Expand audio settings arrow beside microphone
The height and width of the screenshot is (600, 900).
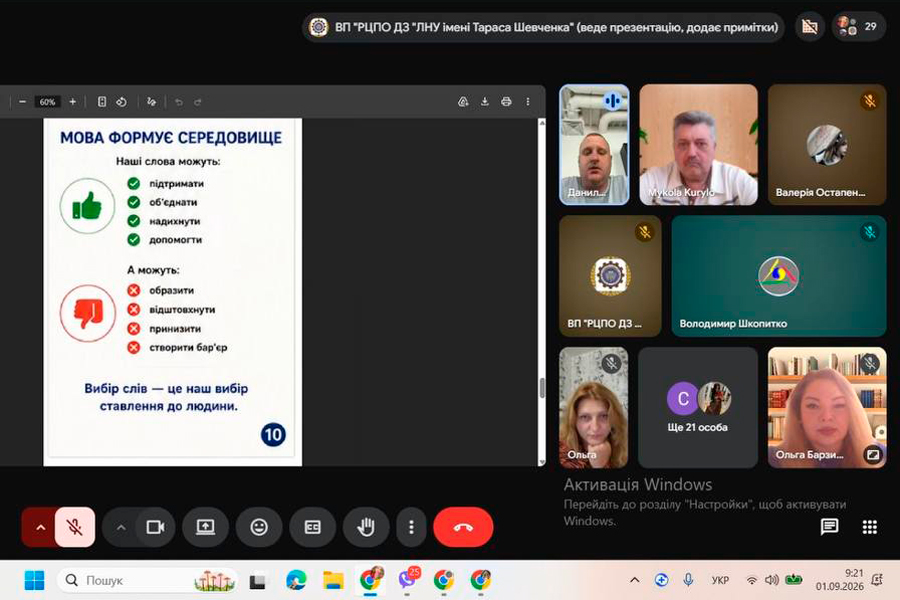[40, 527]
